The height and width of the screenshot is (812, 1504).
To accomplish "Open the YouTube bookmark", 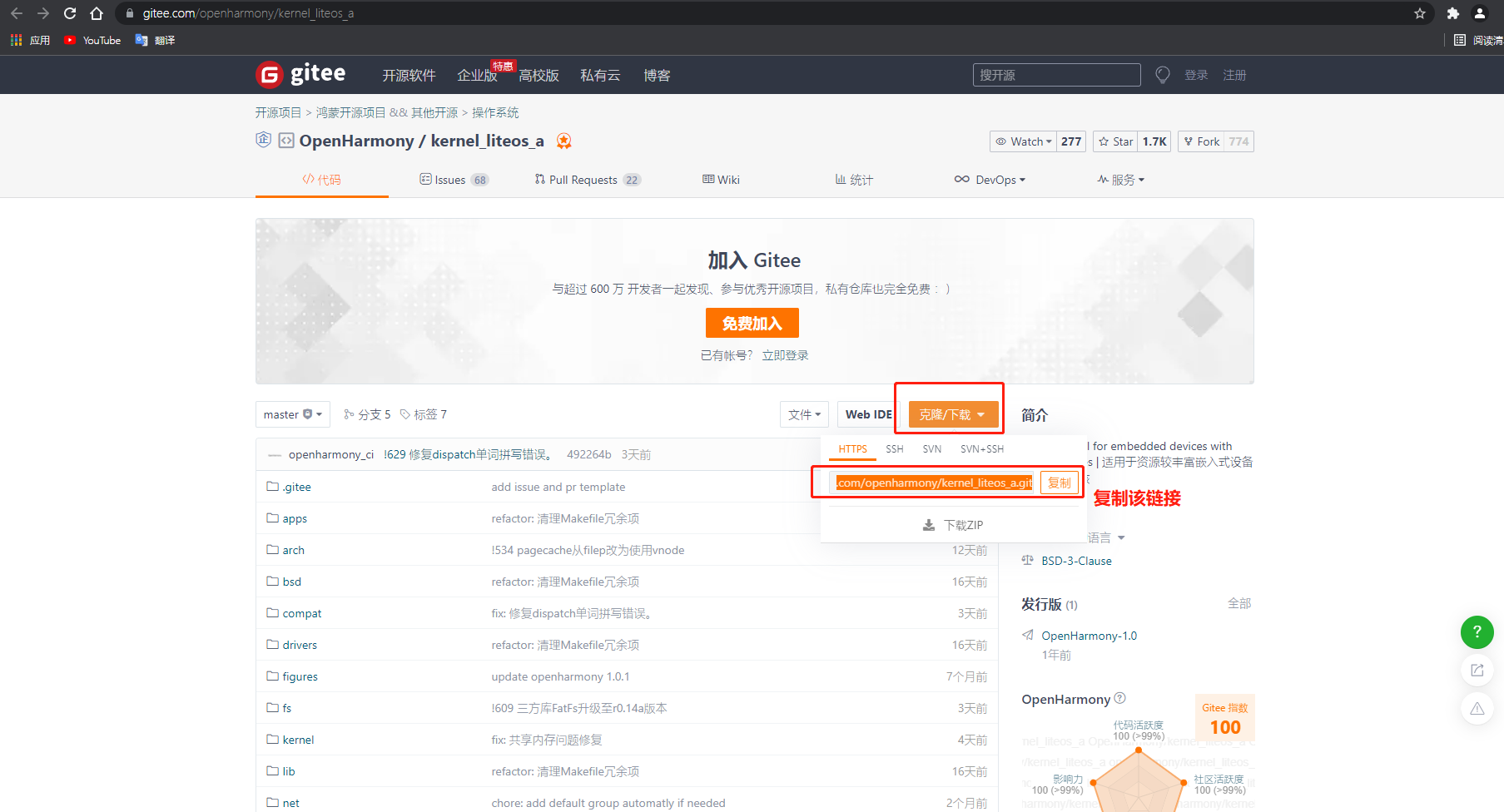I will click(92, 40).
